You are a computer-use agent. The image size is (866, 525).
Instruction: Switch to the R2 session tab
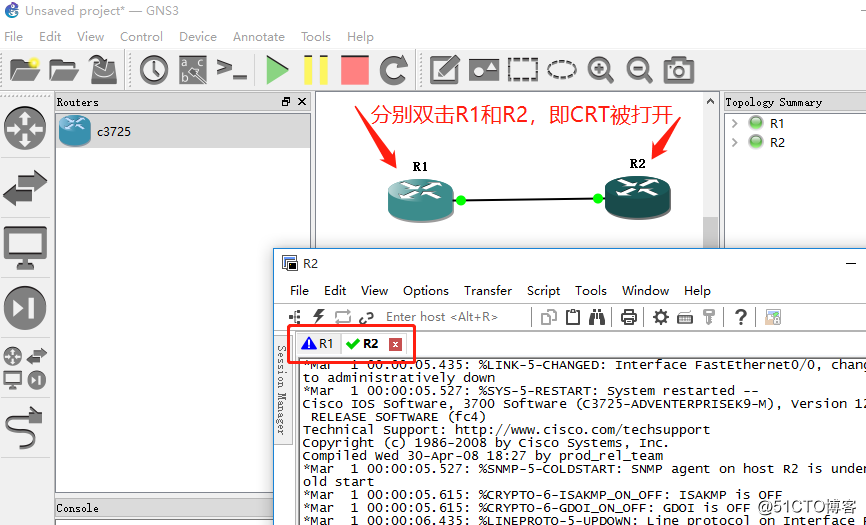(362, 344)
